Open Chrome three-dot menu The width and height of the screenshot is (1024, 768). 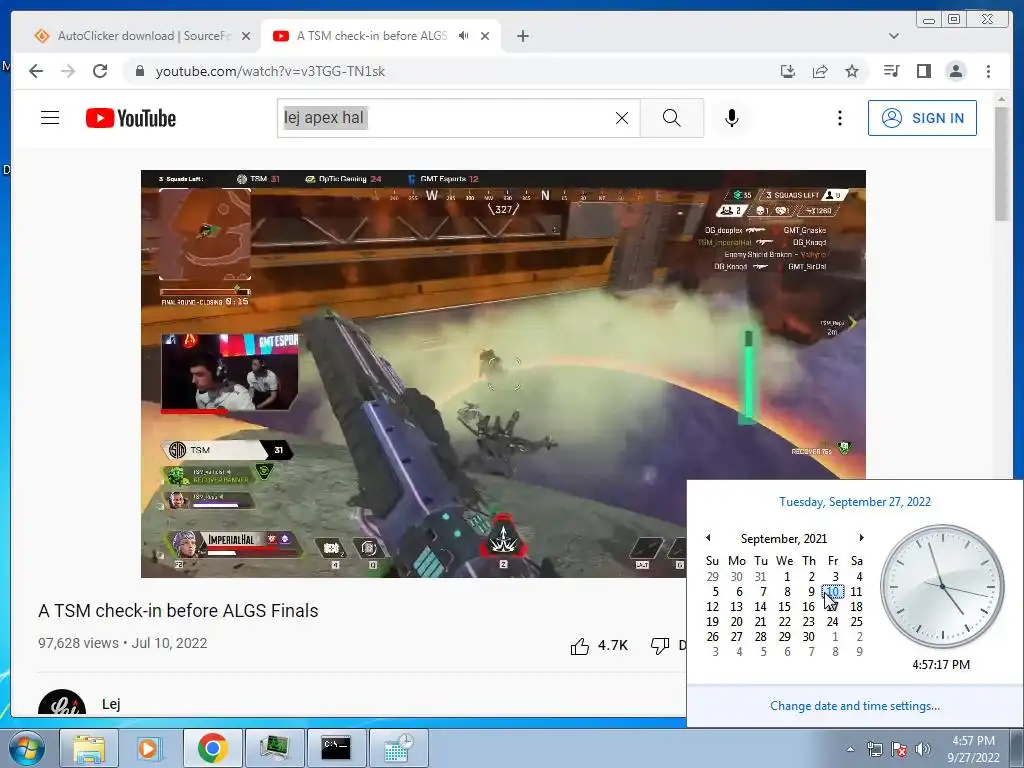click(988, 71)
